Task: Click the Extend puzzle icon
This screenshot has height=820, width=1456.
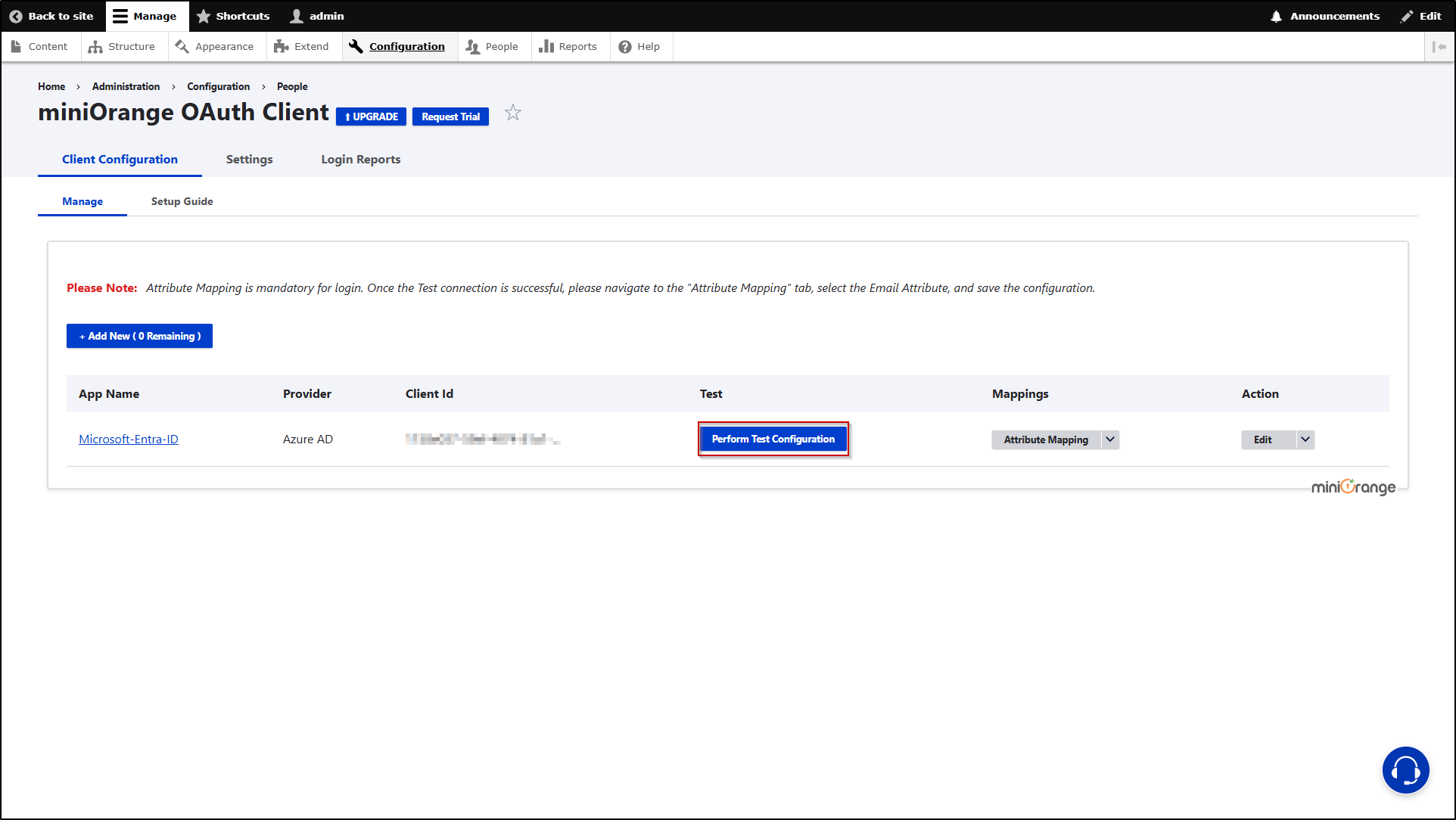Action: (x=282, y=46)
